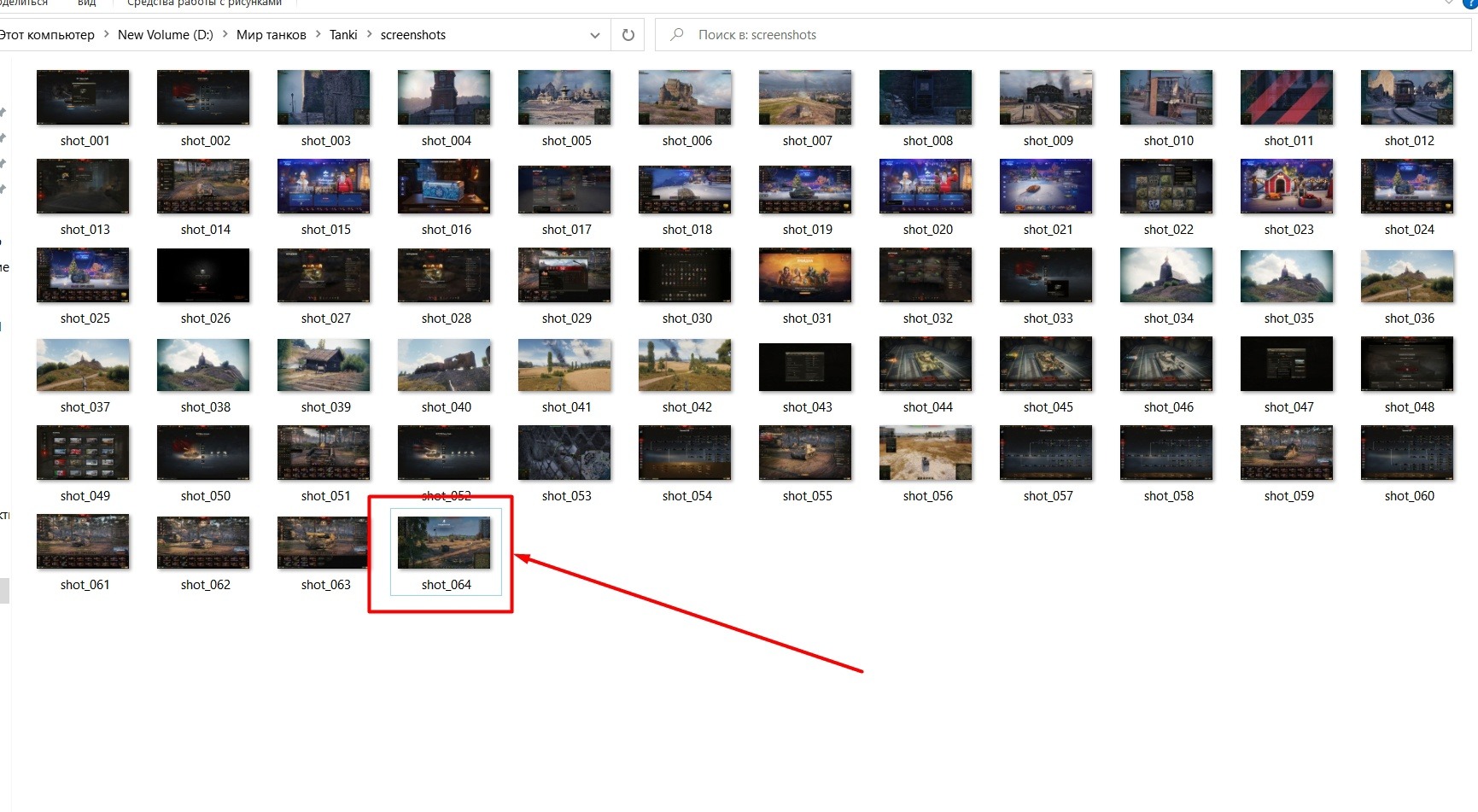Click file name label shot_058
The width and height of the screenshot is (1478, 812).
1169,496
